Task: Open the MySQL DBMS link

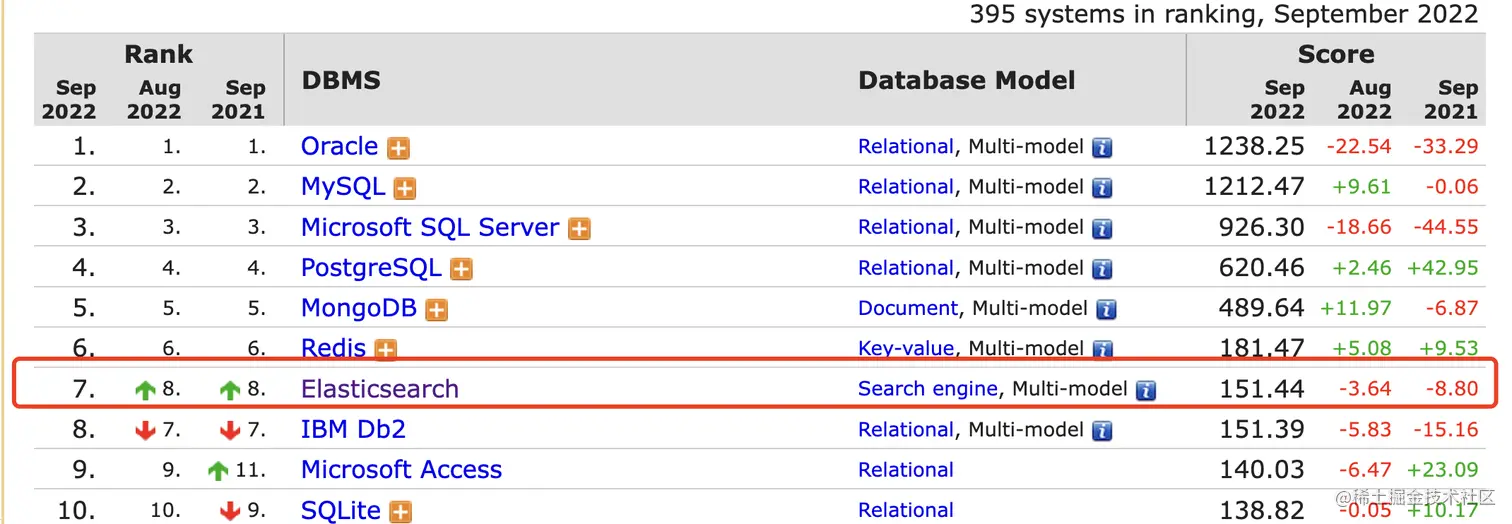Action: (x=343, y=187)
